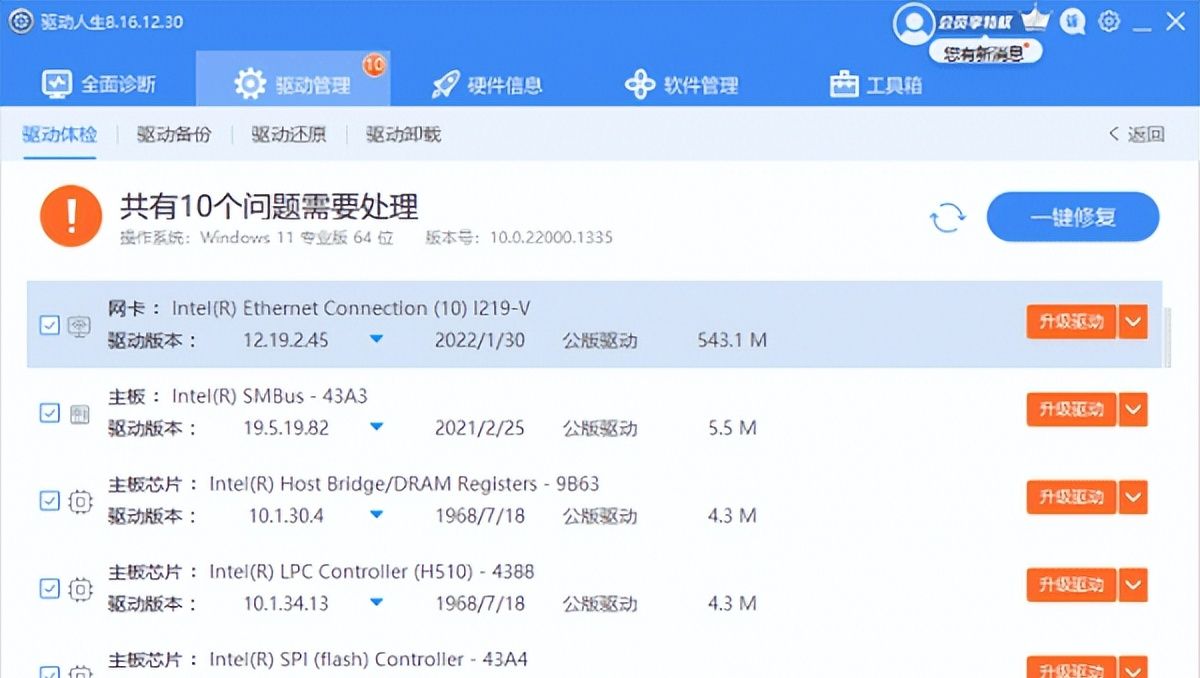Open version dropdown for driver 12.19.2.45
Screen dimensions: 1200x678
click(376, 340)
